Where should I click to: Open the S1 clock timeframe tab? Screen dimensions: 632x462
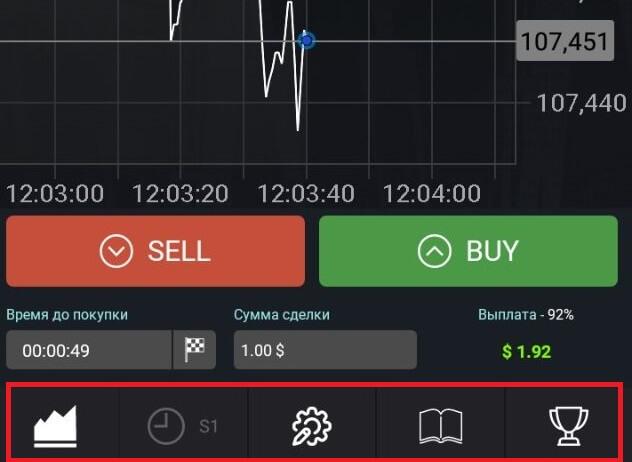click(x=183, y=427)
